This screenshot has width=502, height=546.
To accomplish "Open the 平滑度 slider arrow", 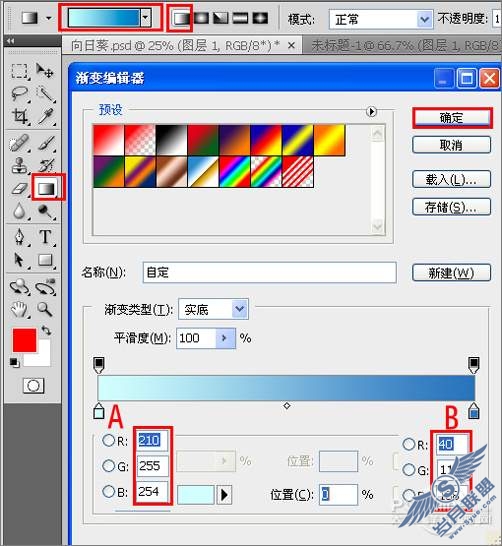I will (225, 338).
